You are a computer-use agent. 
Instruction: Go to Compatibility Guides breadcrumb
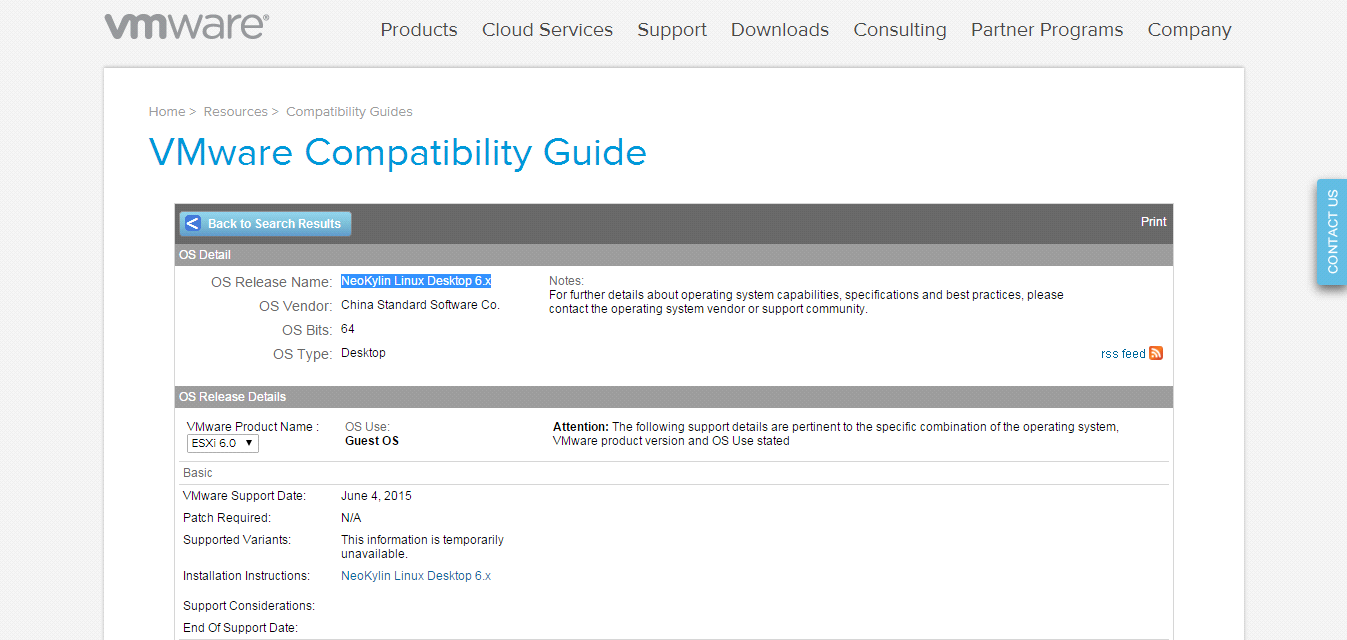(x=349, y=112)
